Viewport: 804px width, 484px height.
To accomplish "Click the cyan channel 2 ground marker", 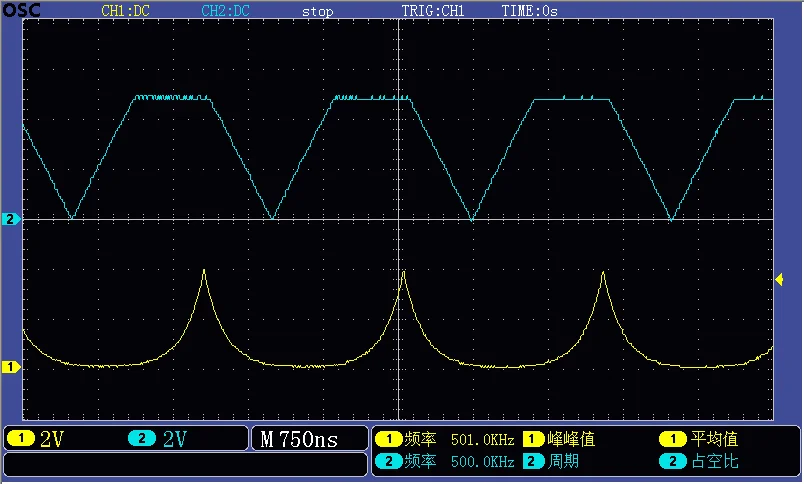I will click(10, 219).
